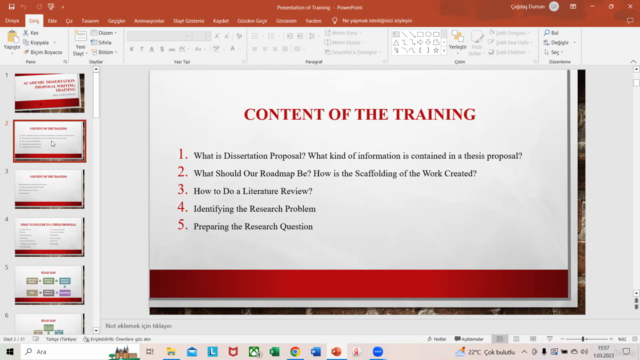The width and height of the screenshot is (640, 360).
Task: Click the Windows Start button
Action: click(10, 351)
